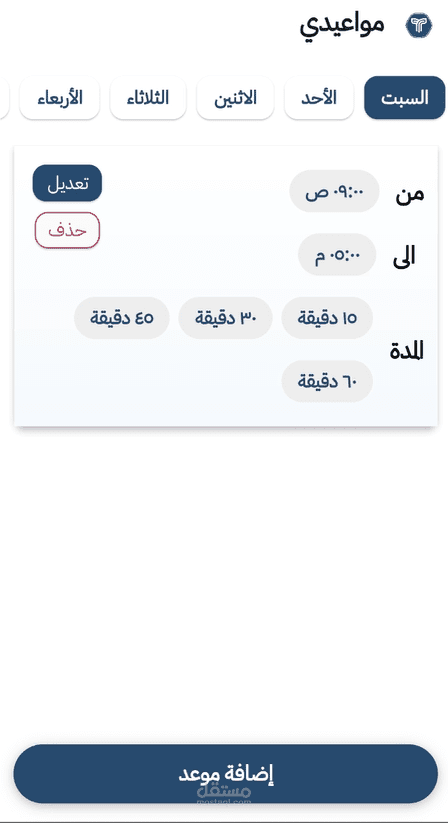Select the السبت day tab
448x823 pixels.
pos(404,98)
